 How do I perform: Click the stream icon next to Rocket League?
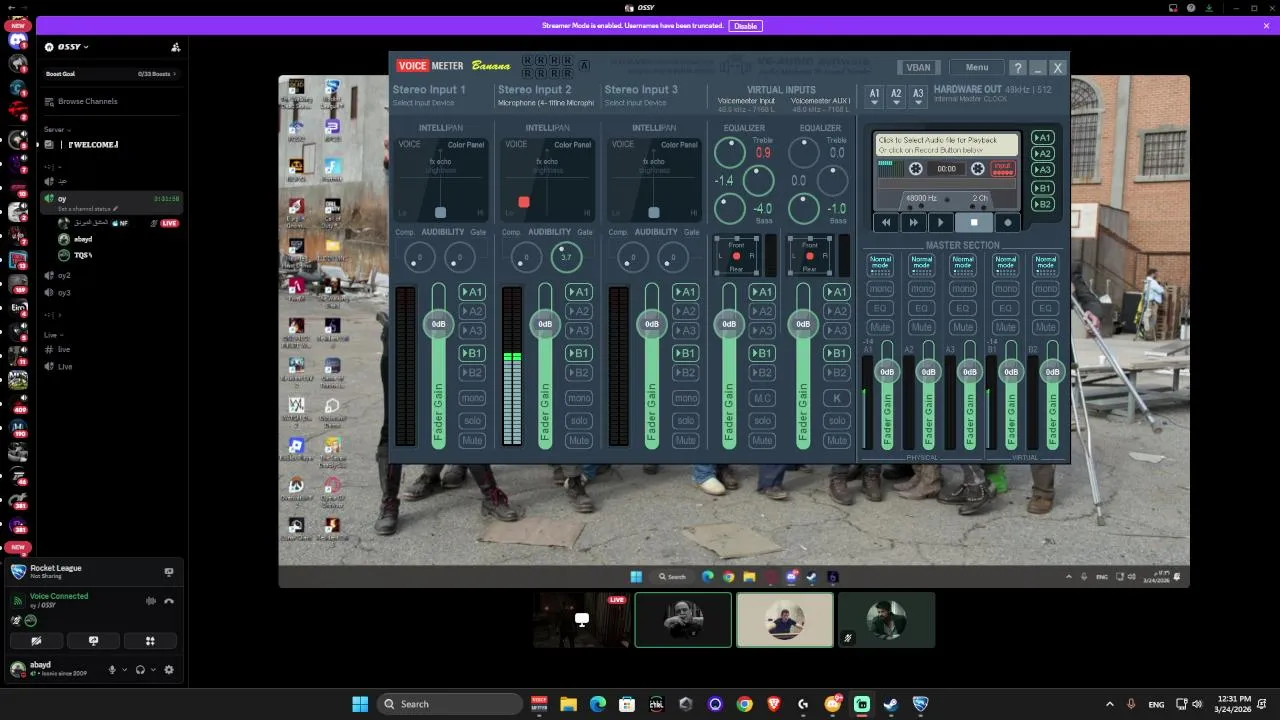(x=169, y=572)
